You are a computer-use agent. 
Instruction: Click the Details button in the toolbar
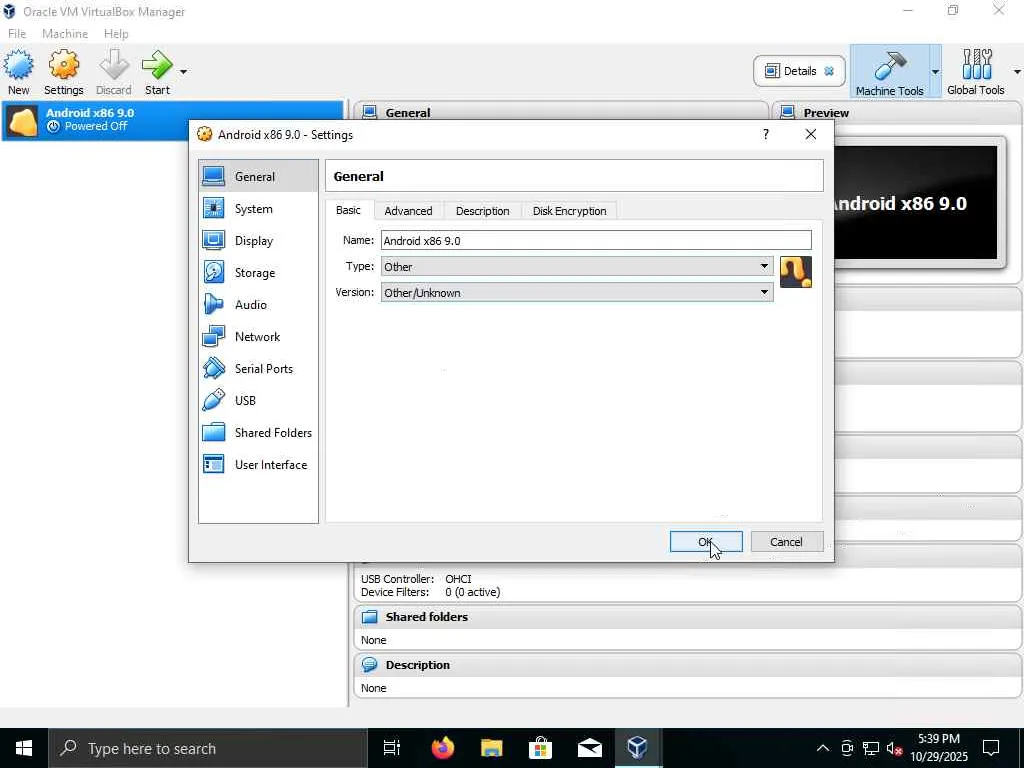pos(799,71)
